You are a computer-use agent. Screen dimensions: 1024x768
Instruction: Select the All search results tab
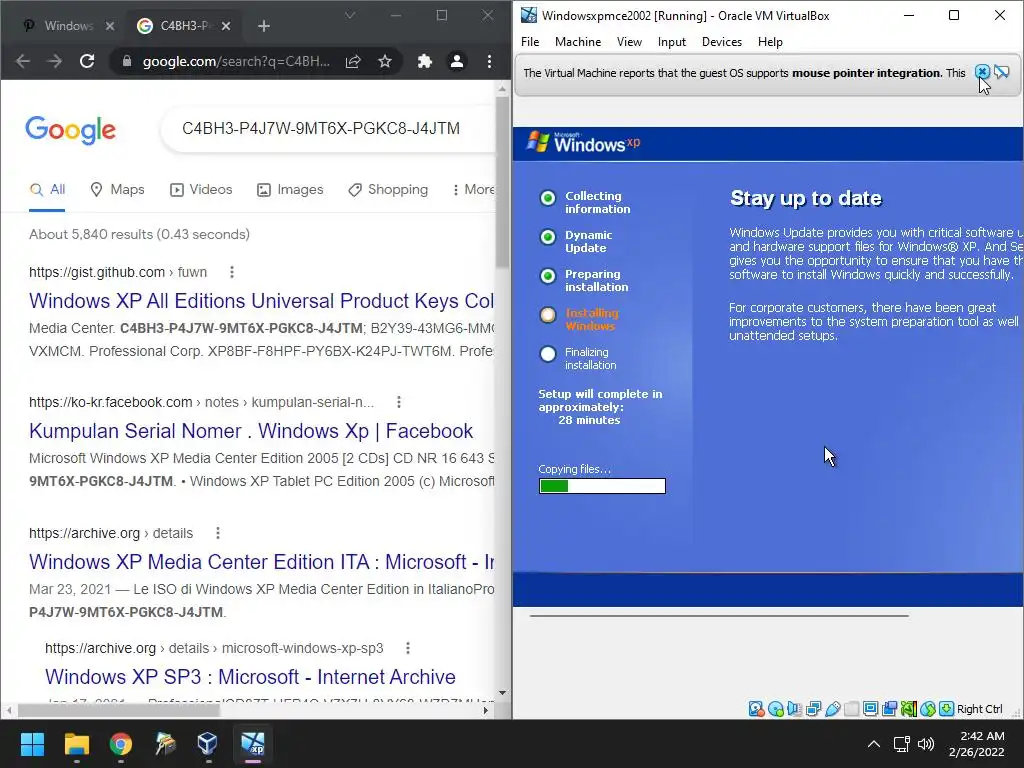click(x=47, y=189)
